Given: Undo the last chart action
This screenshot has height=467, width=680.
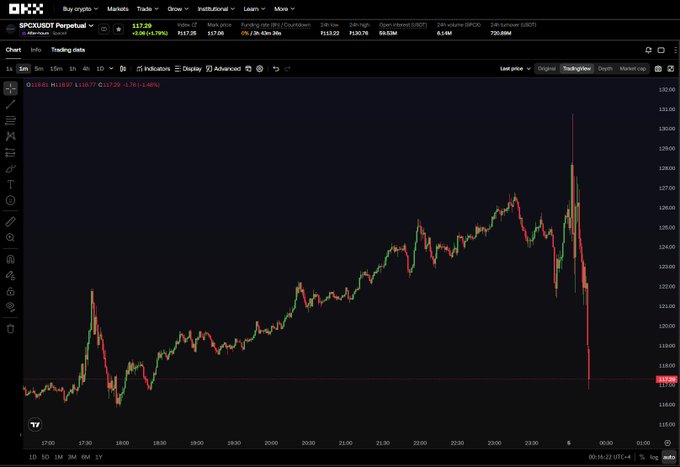Looking at the screenshot, I should pyautogui.click(x=276, y=69).
